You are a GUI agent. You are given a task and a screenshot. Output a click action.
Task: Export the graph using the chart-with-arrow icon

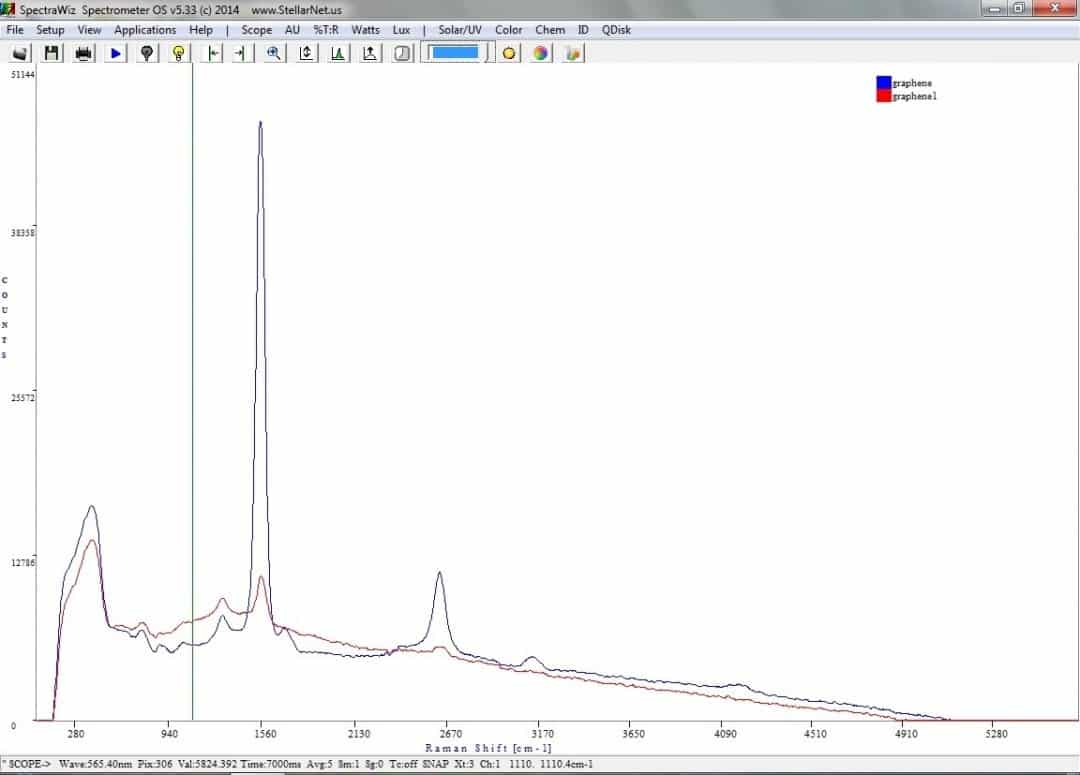tap(367, 53)
